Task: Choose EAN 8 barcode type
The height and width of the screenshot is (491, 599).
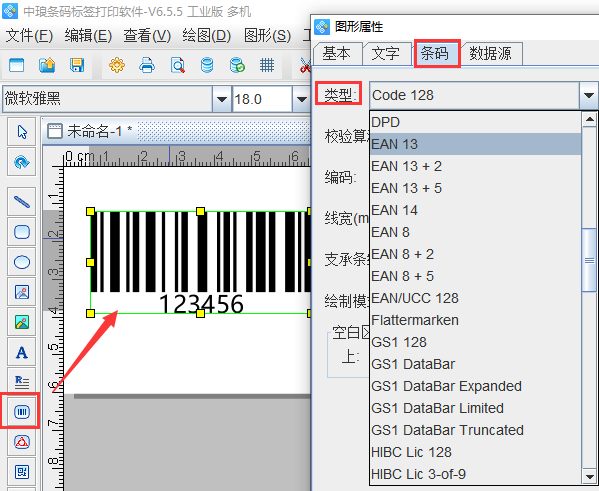Action: (475, 232)
